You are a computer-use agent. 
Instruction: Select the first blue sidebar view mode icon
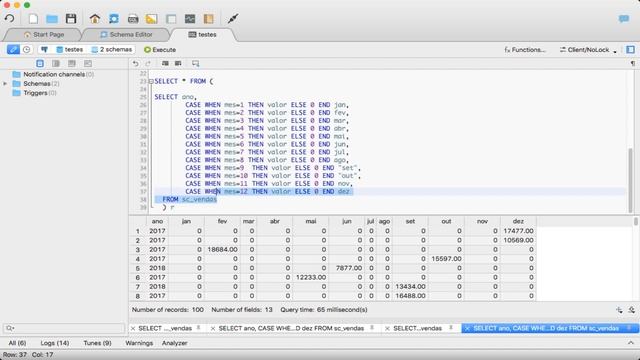point(40,63)
